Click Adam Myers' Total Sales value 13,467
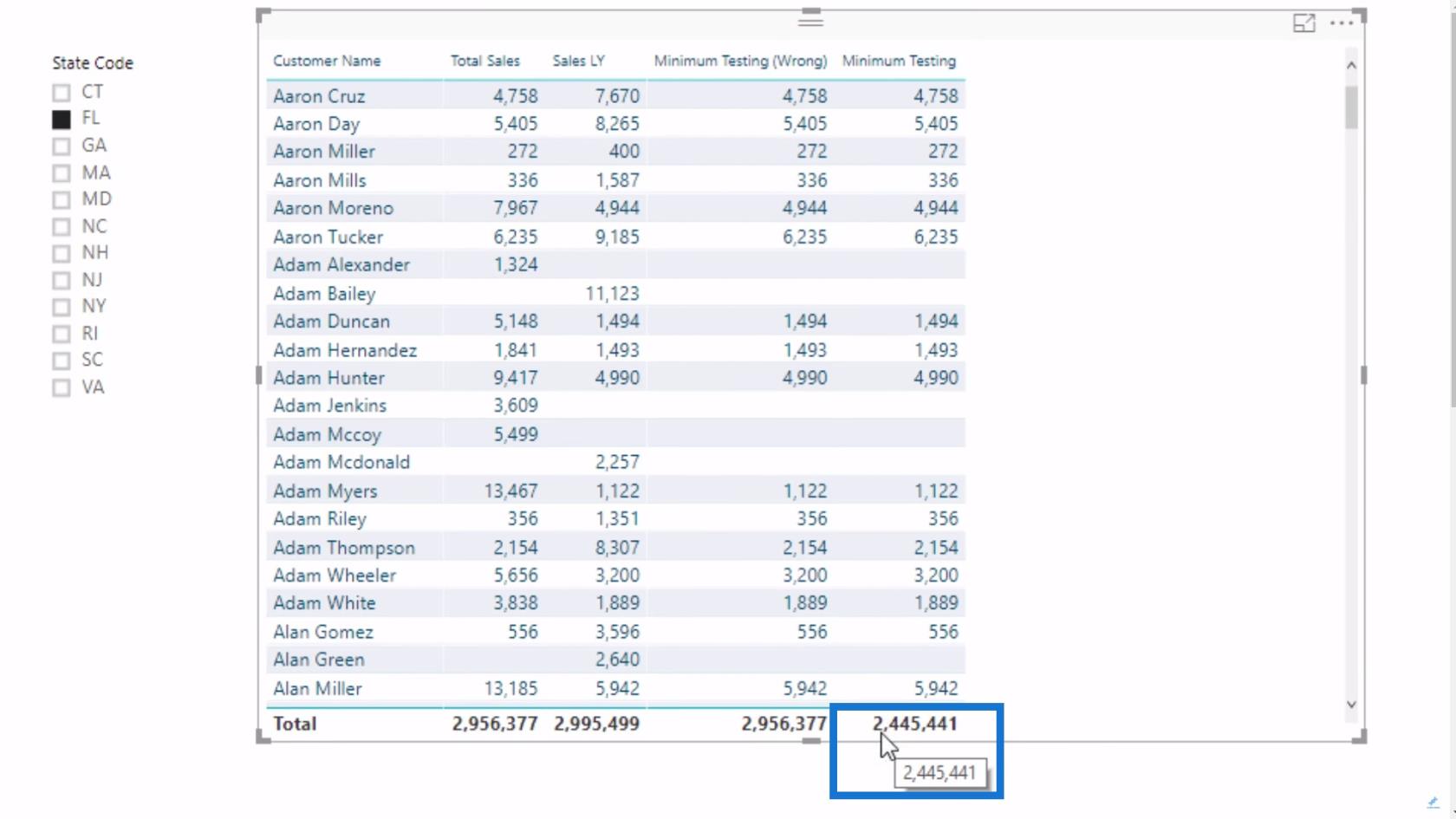1456x819 pixels. click(510, 491)
